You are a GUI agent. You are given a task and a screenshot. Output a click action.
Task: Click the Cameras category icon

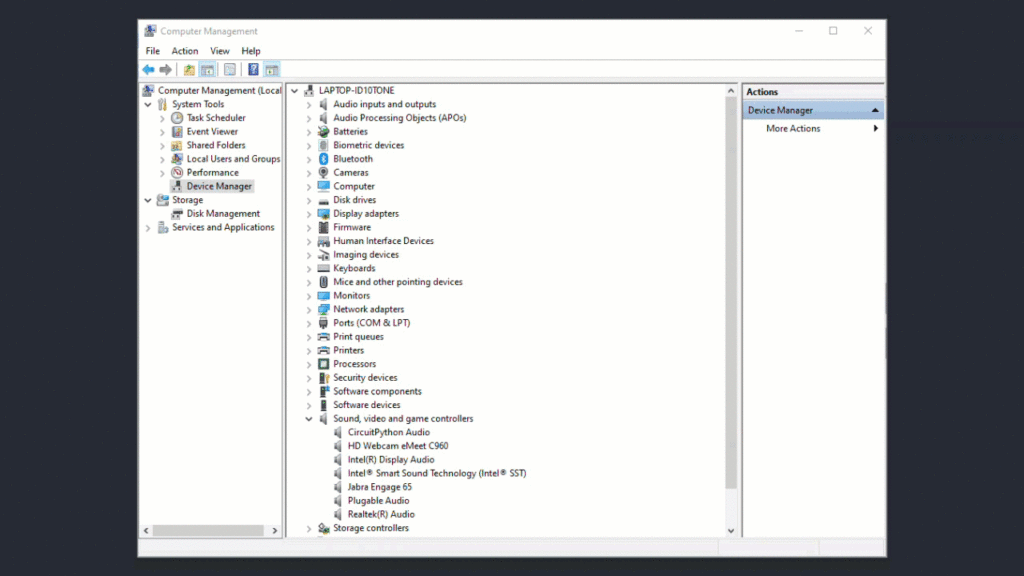(323, 172)
